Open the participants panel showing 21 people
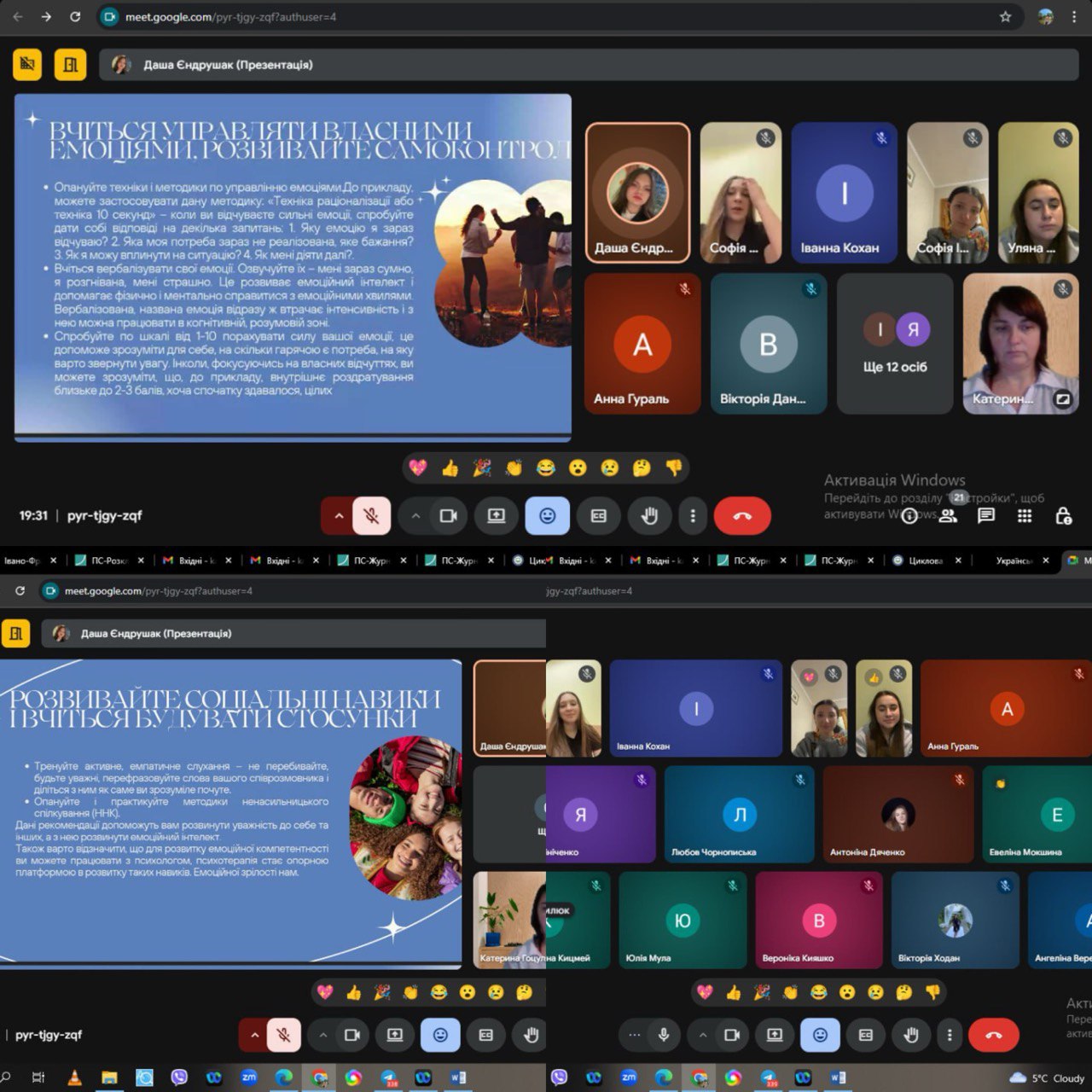1092x1092 pixels. click(x=948, y=515)
